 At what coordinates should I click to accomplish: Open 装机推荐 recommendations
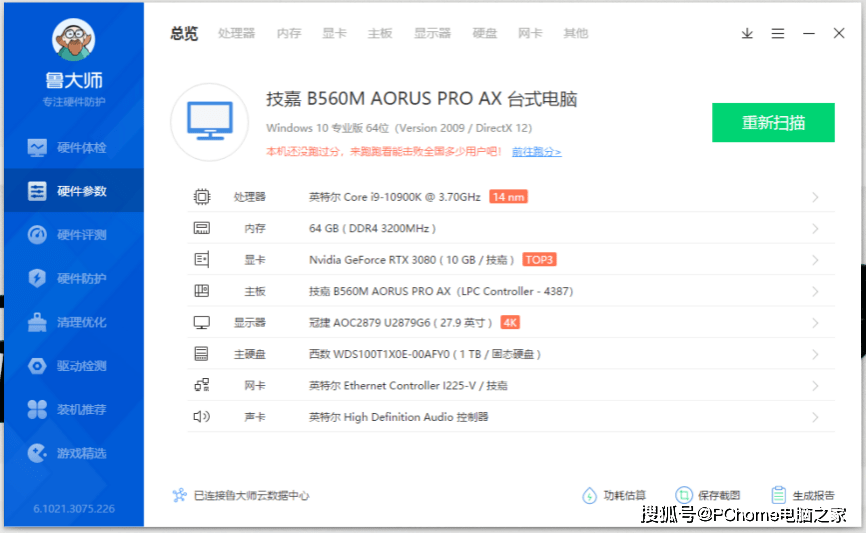73,409
